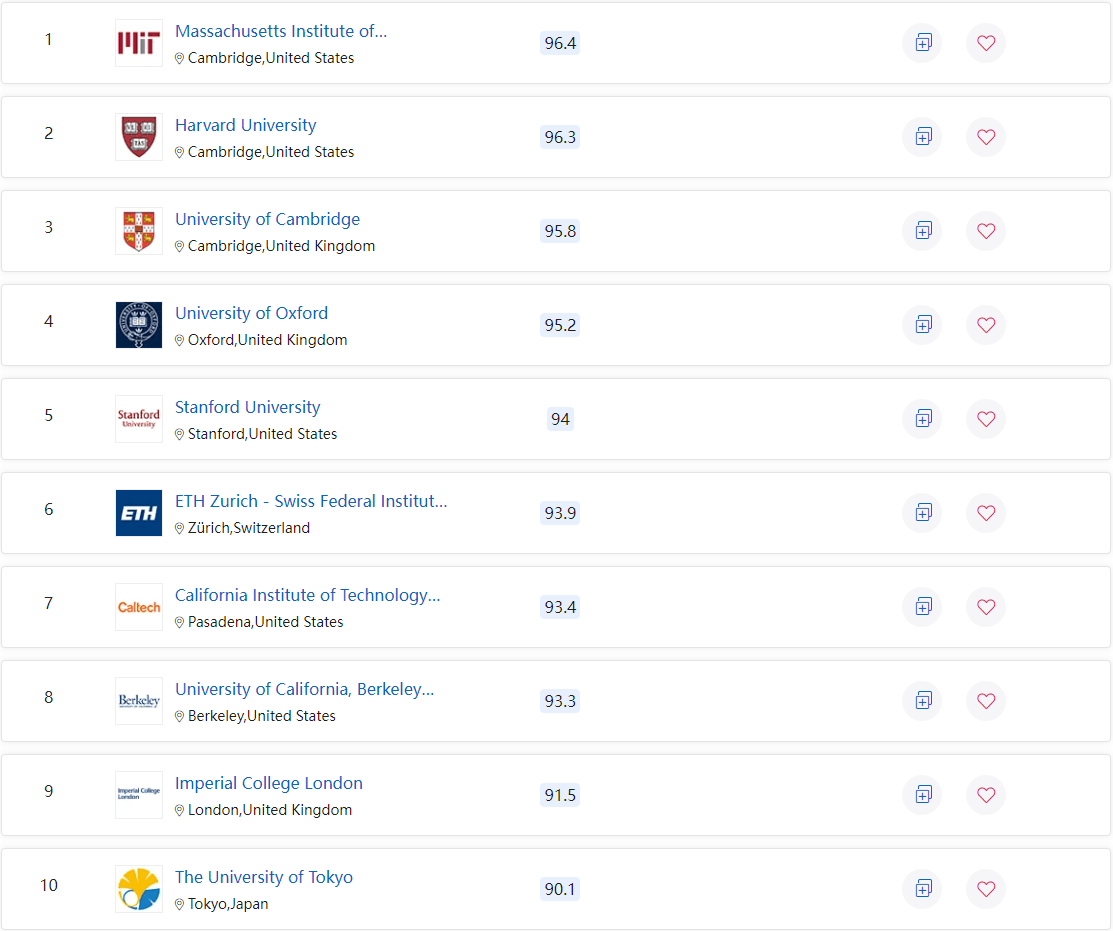Viewport: 1113px width, 931px height.
Task: Like University of Oxford using the heart
Action: coord(986,325)
